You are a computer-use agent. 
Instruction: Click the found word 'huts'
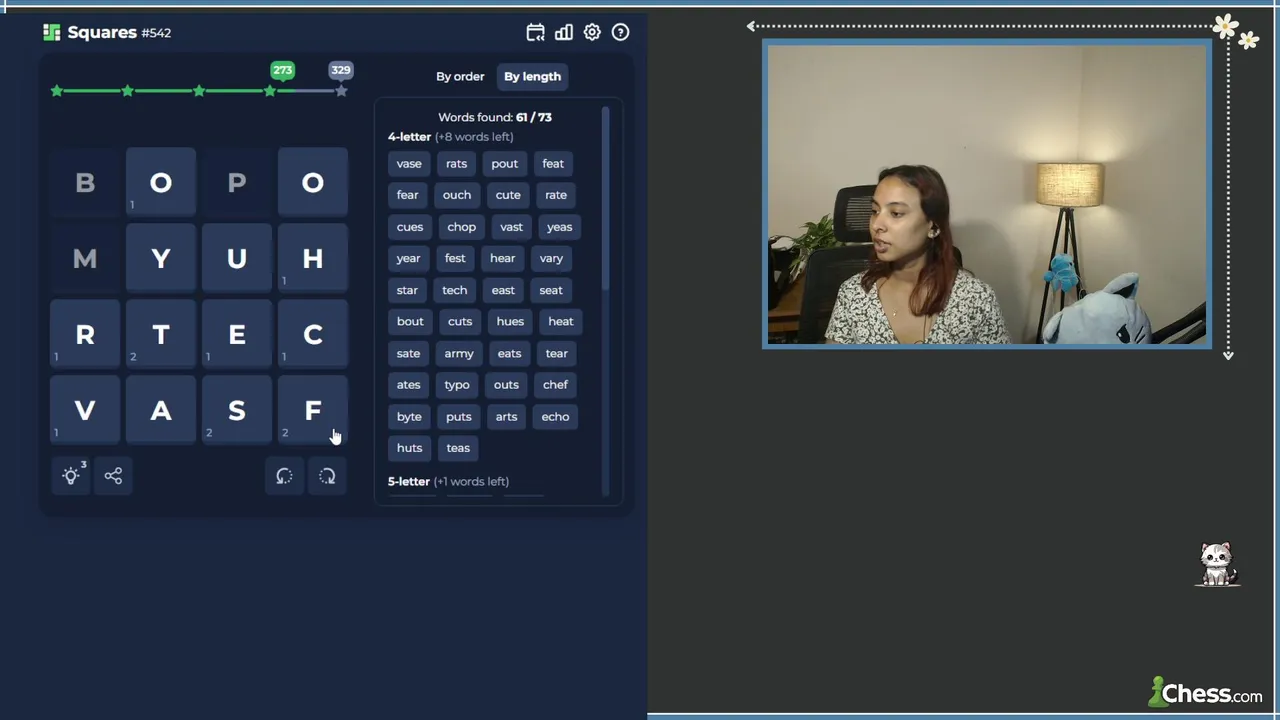coord(409,448)
